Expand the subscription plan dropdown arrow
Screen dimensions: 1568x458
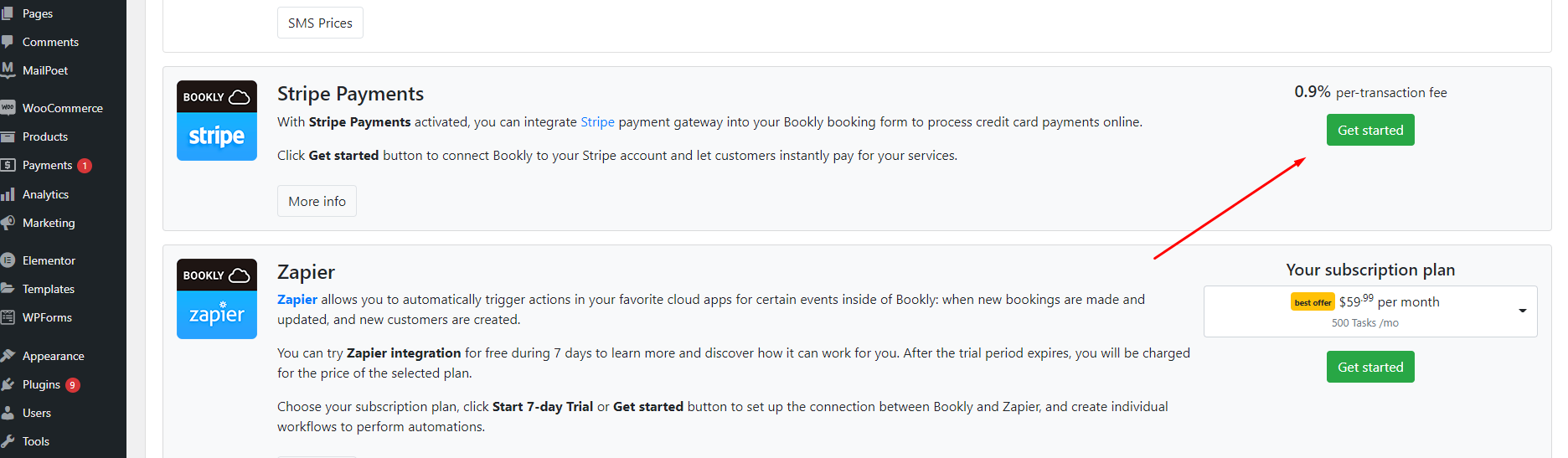1522,311
